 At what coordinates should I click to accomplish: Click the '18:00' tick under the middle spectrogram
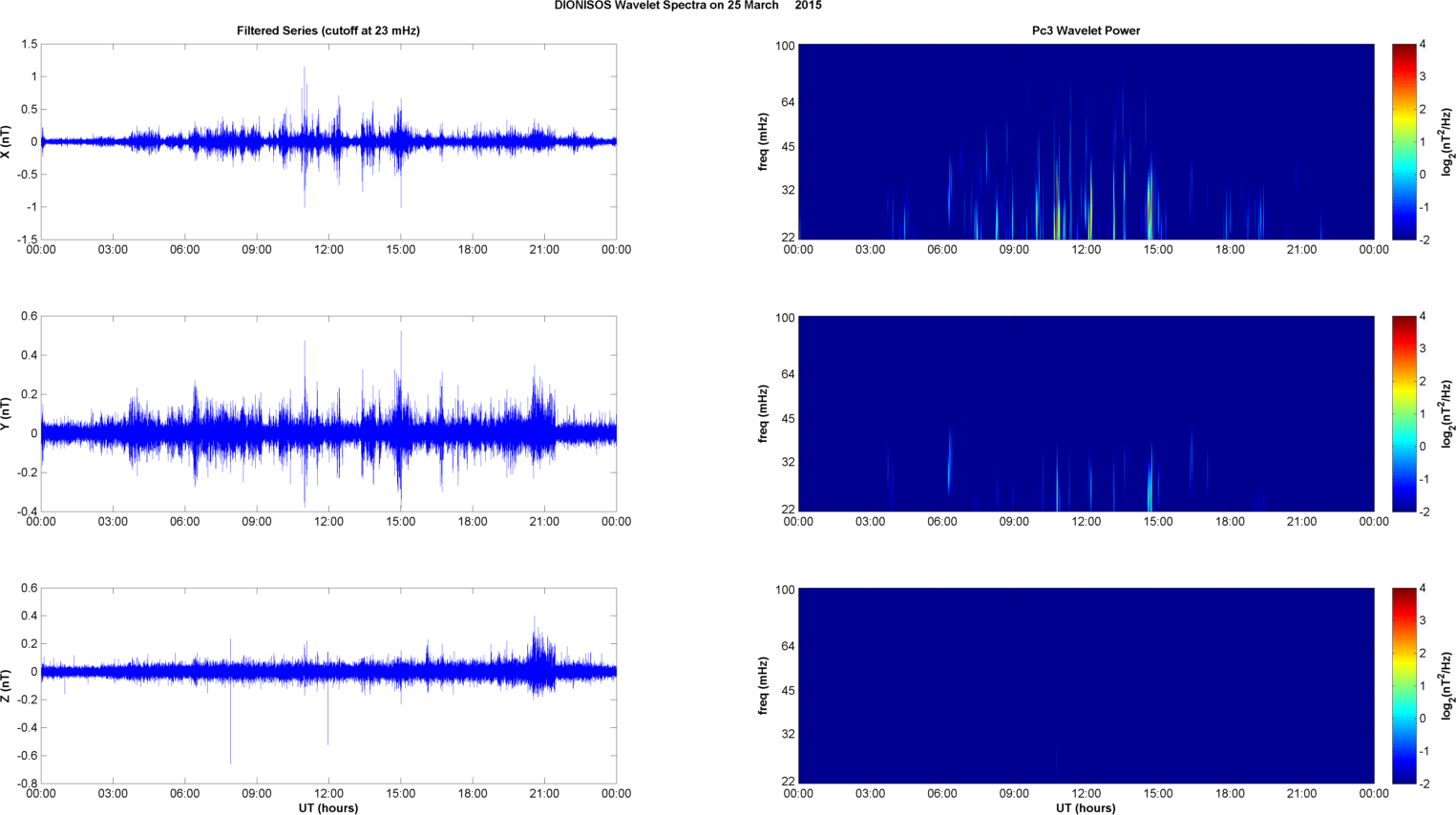click(x=1230, y=522)
